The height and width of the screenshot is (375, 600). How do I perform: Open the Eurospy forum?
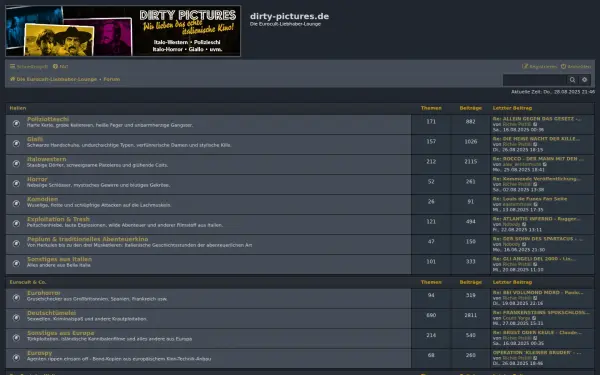click(x=39, y=353)
